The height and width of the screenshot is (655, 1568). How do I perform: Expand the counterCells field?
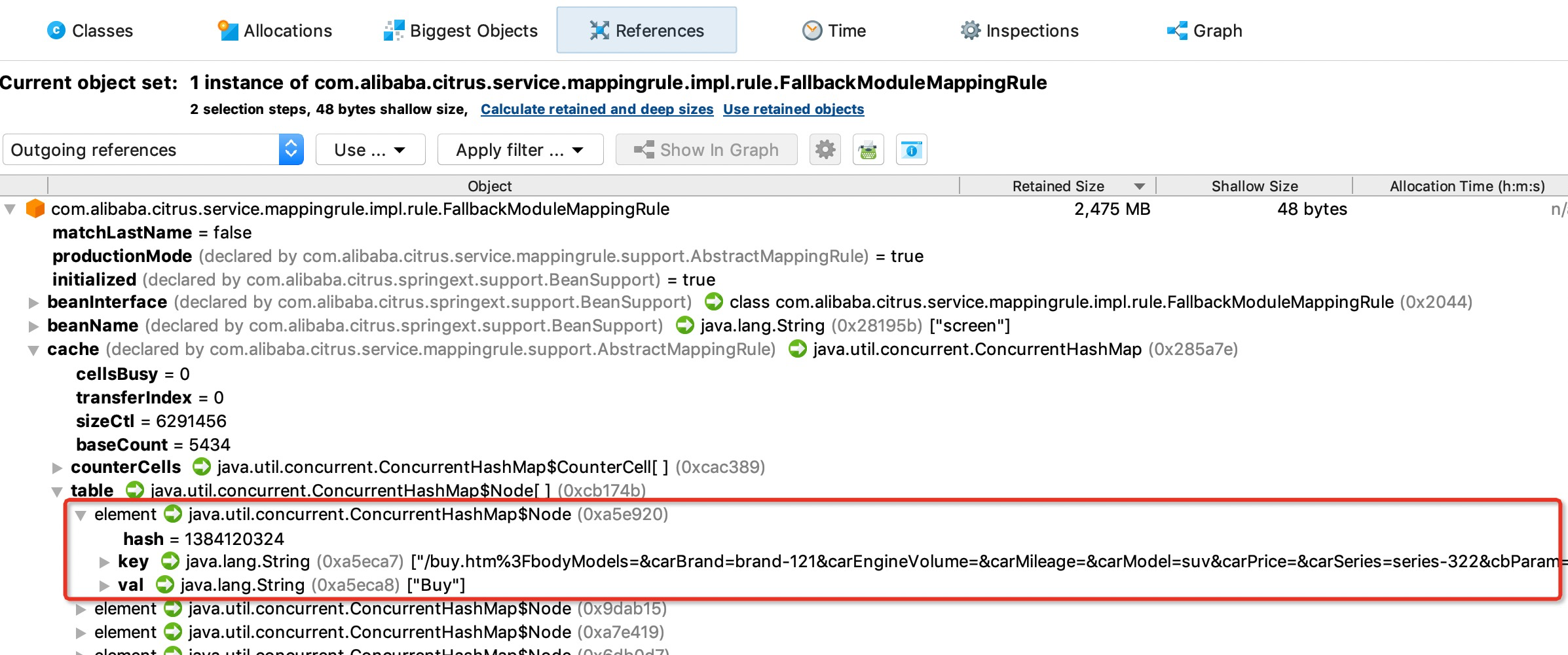(57, 468)
